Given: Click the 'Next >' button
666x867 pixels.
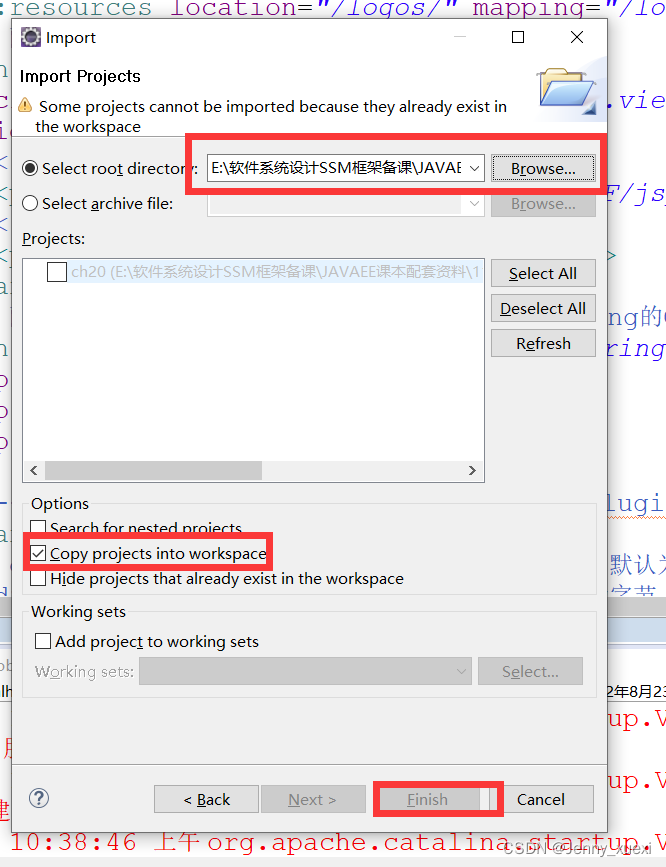Looking at the screenshot, I should click(x=313, y=799).
